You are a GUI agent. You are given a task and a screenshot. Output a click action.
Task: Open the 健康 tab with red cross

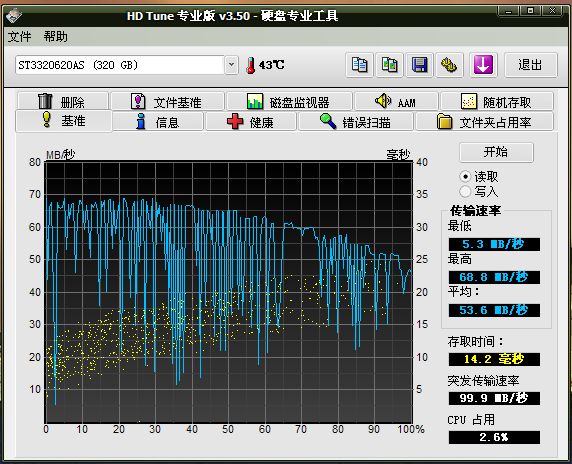251,122
